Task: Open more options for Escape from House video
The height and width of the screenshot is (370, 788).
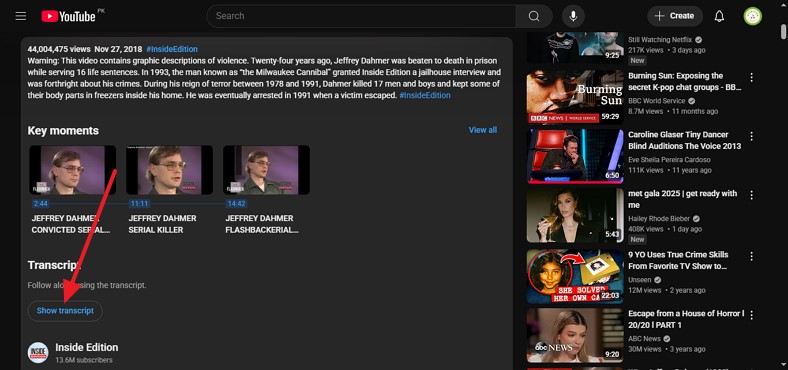Action: tap(751, 315)
